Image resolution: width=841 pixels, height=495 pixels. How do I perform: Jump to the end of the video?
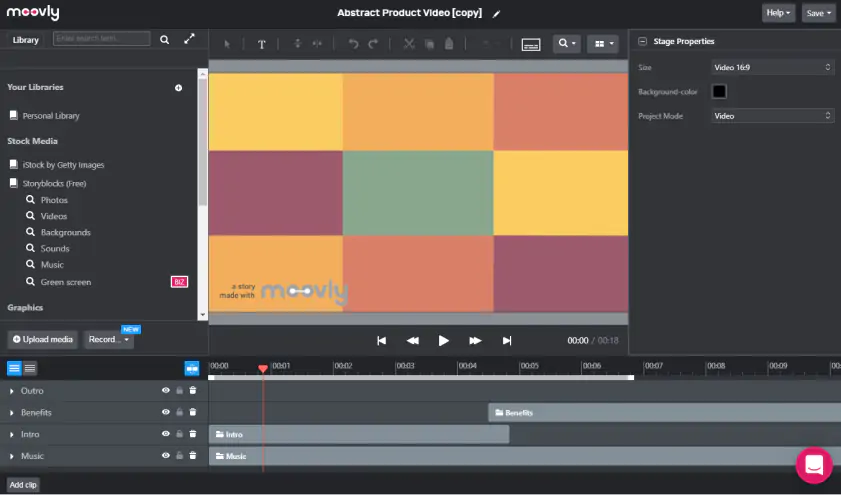pyautogui.click(x=506, y=341)
